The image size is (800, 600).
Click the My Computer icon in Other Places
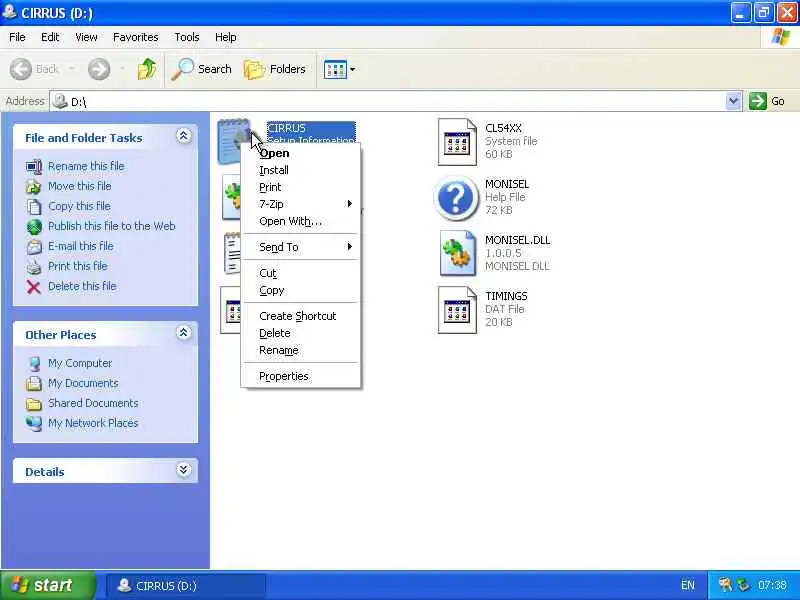pos(34,364)
